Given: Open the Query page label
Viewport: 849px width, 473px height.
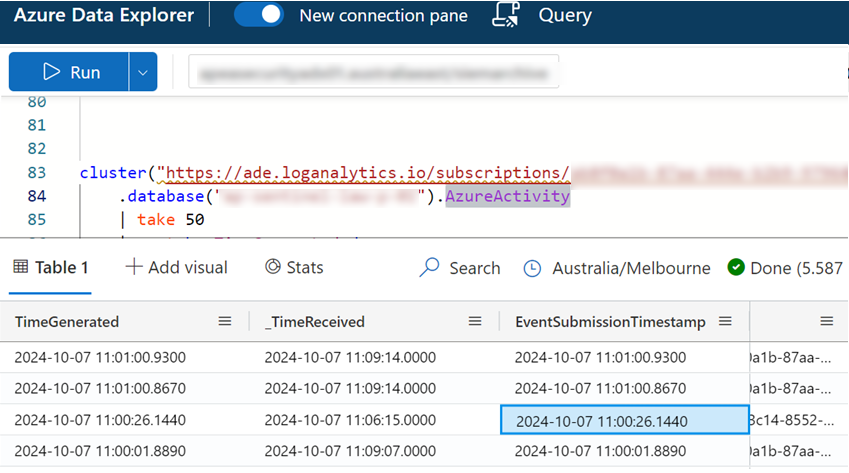Looking at the screenshot, I should [x=565, y=15].
